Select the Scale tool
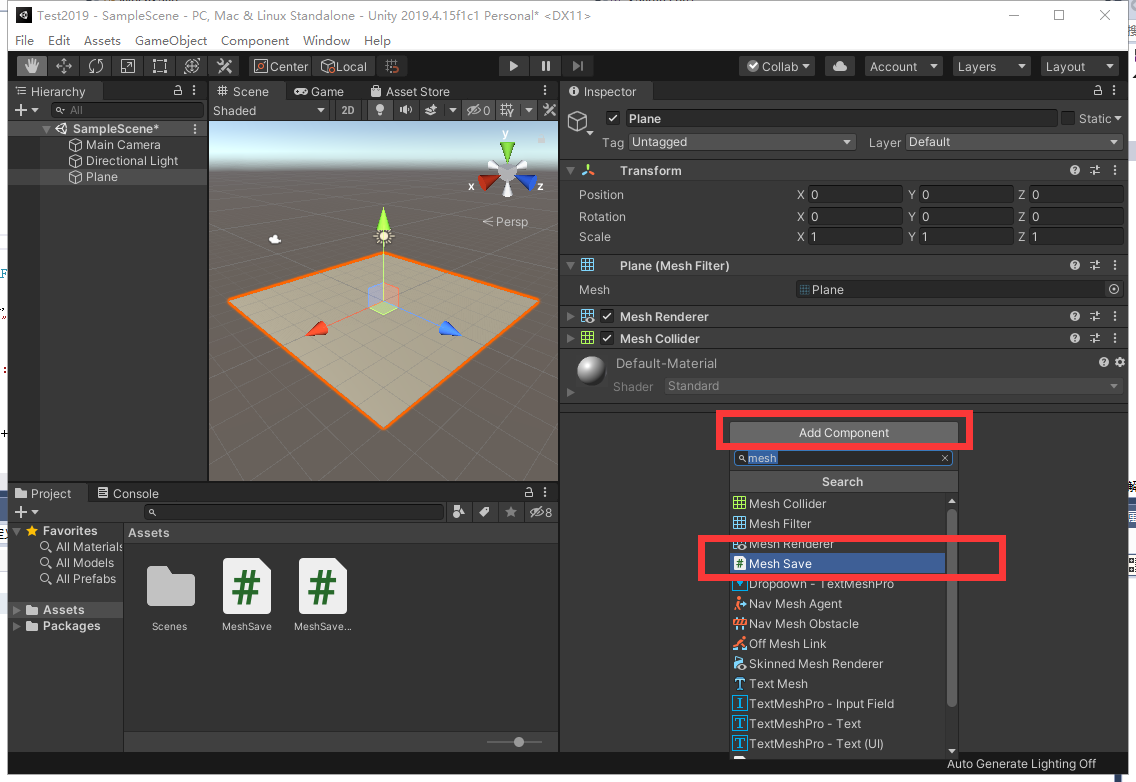1136x782 pixels. coord(128,66)
